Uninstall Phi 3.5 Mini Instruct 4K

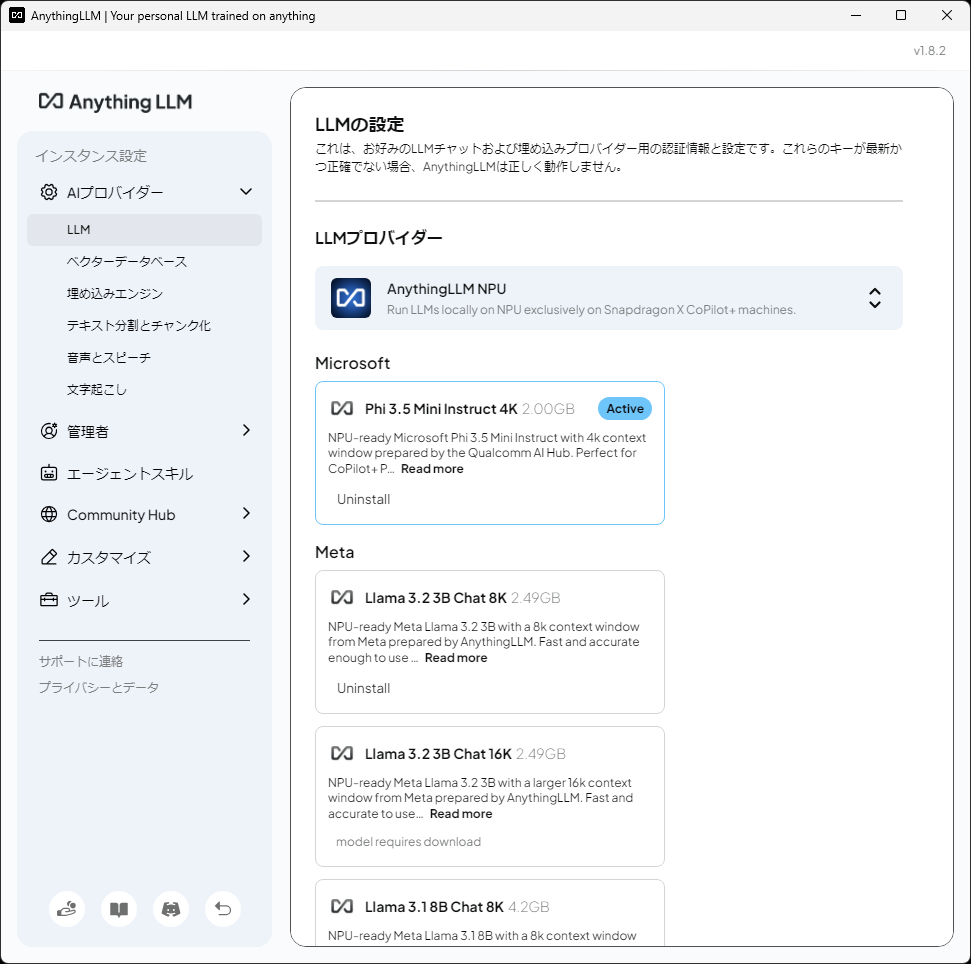[363, 499]
